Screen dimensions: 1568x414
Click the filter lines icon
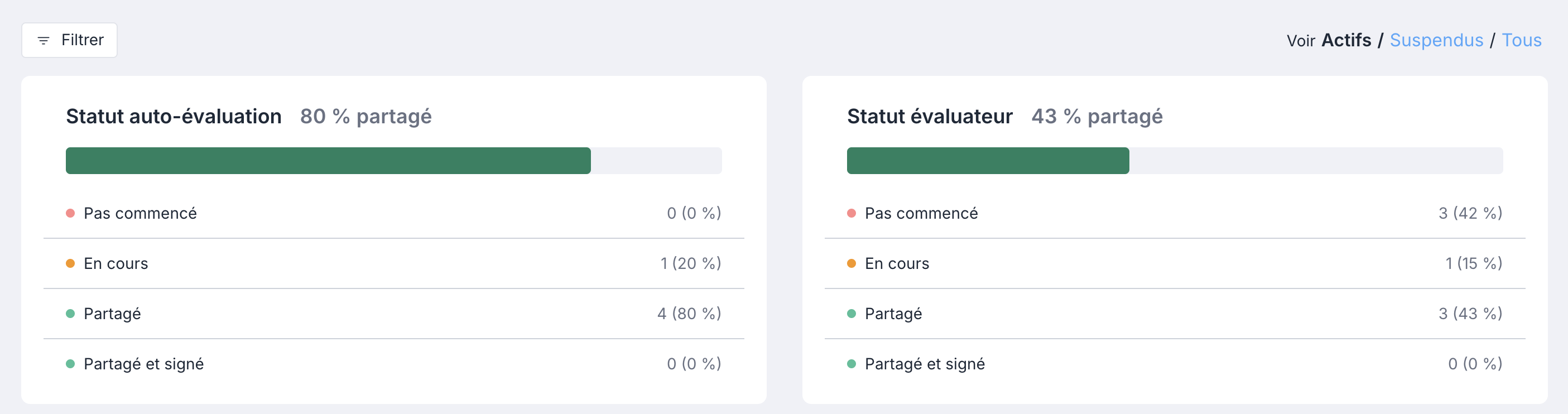[x=43, y=41]
